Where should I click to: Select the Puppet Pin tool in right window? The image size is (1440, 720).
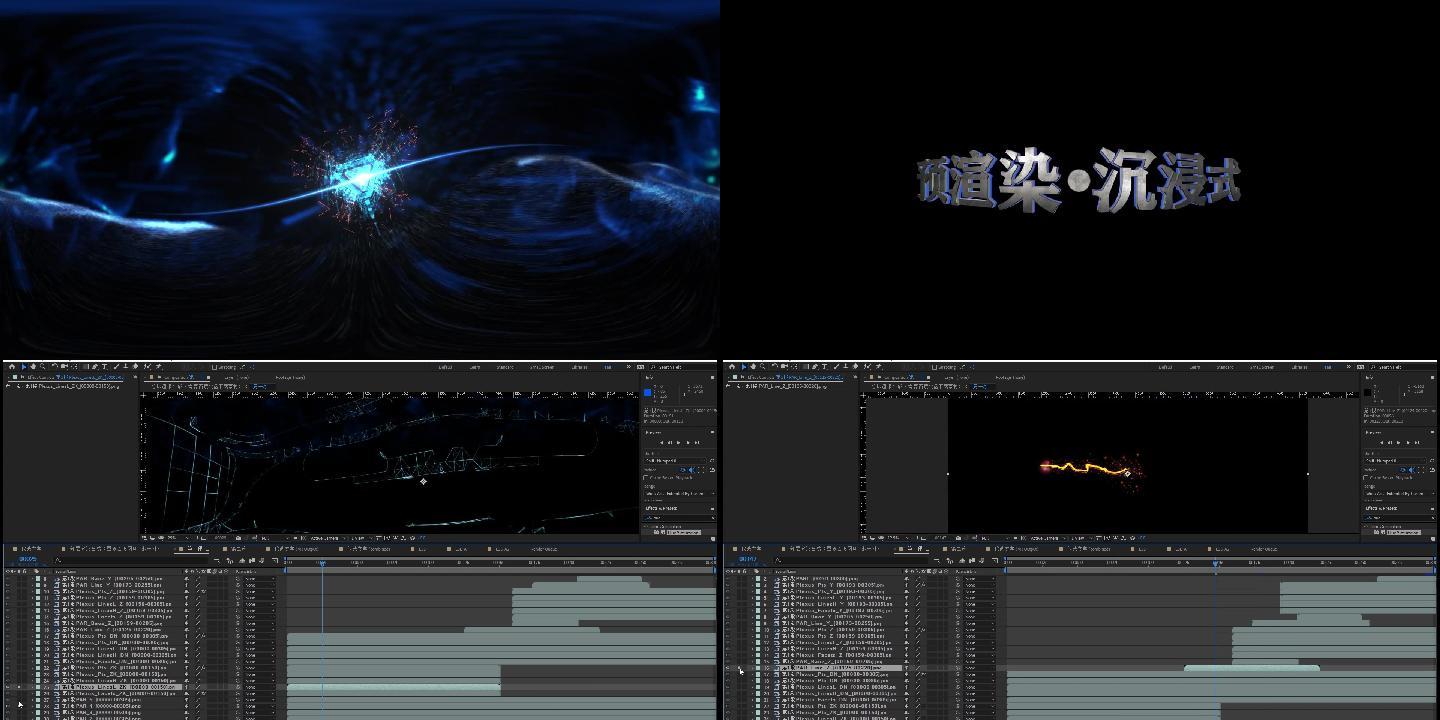coord(878,367)
